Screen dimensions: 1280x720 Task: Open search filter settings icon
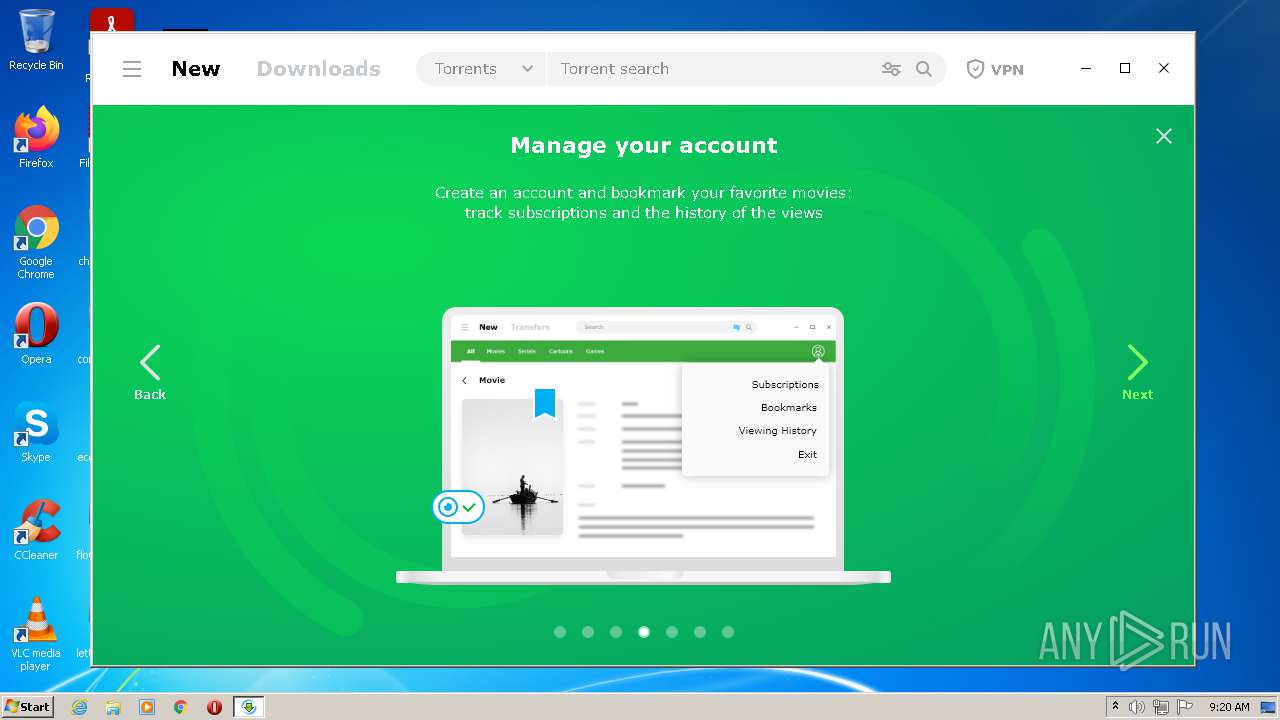point(891,69)
